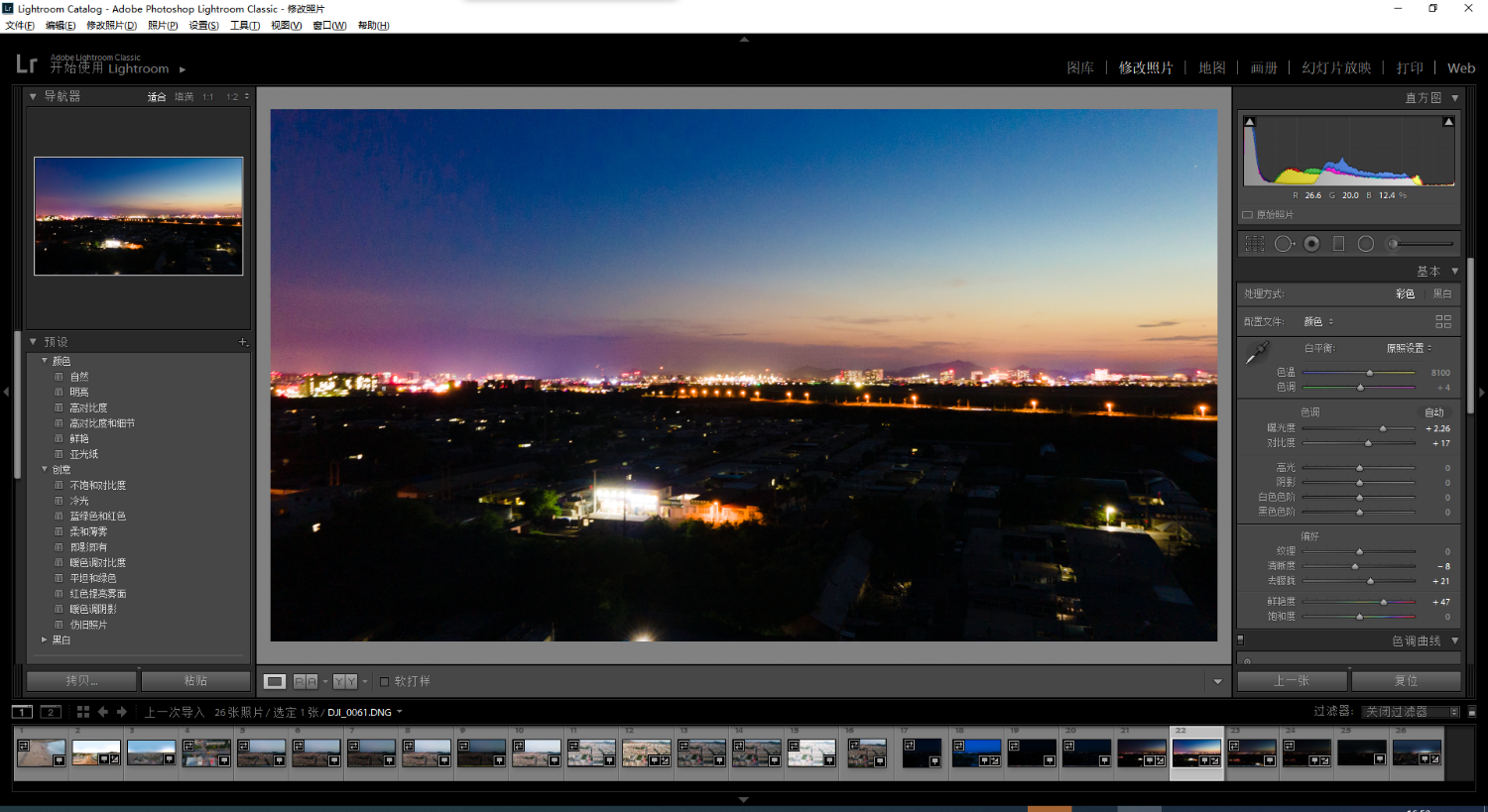Click the 鲜艳度 vibrance slider
This screenshot has width=1488, height=812.
pos(1359,602)
